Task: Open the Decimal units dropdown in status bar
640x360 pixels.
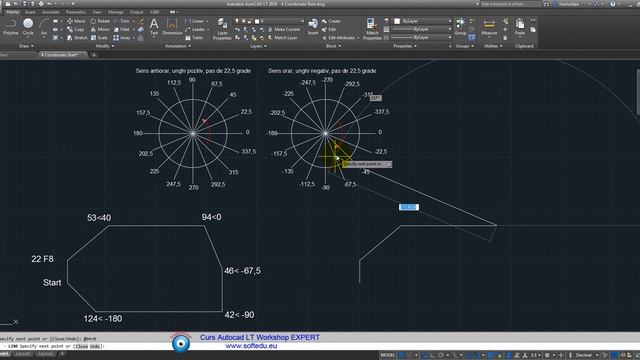Action: [587, 355]
